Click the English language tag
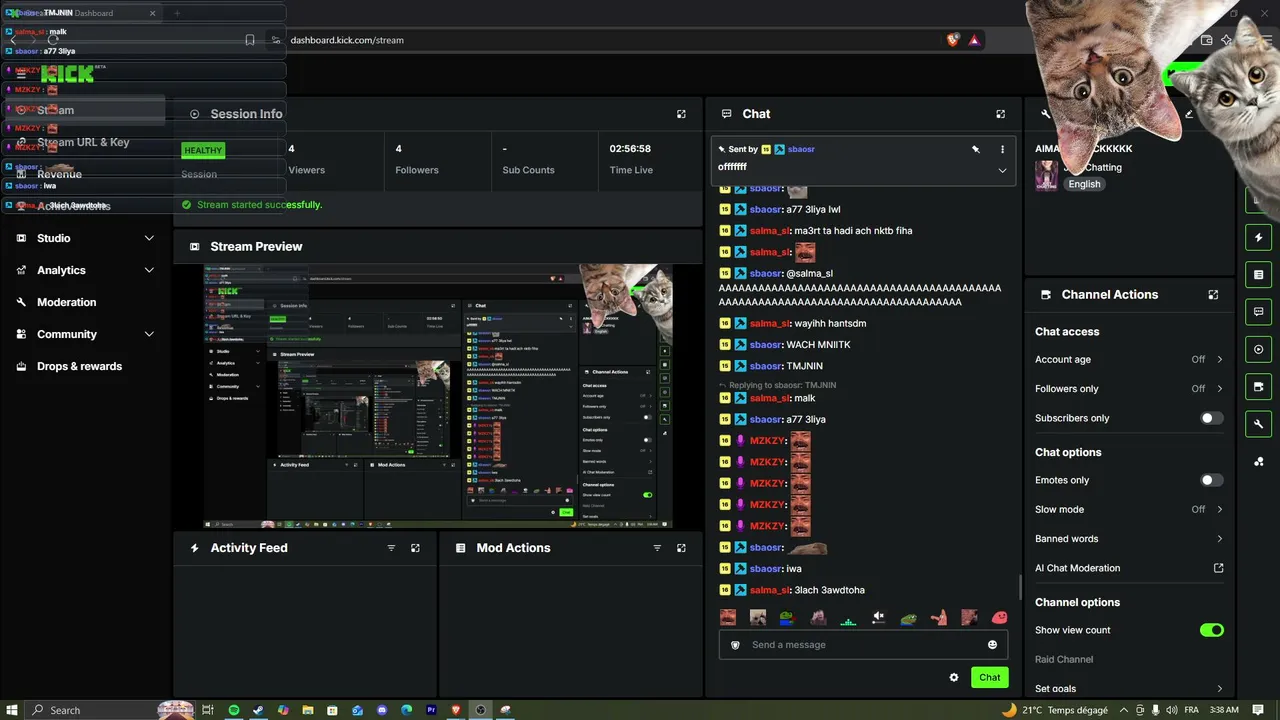The width and height of the screenshot is (1280, 720). click(x=1084, y=184)
